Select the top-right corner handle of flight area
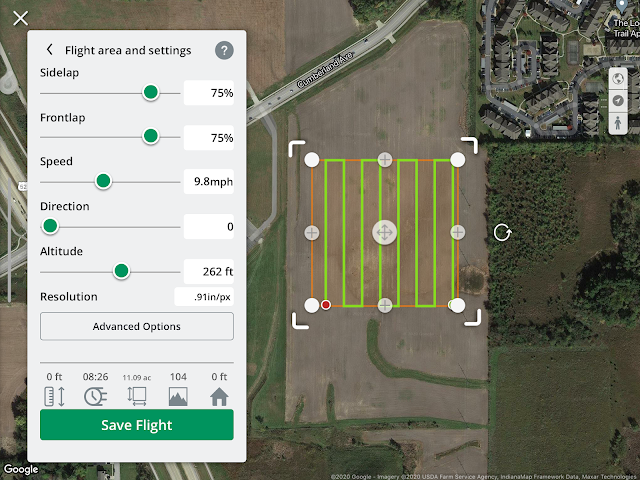 (x=458, y=160)
